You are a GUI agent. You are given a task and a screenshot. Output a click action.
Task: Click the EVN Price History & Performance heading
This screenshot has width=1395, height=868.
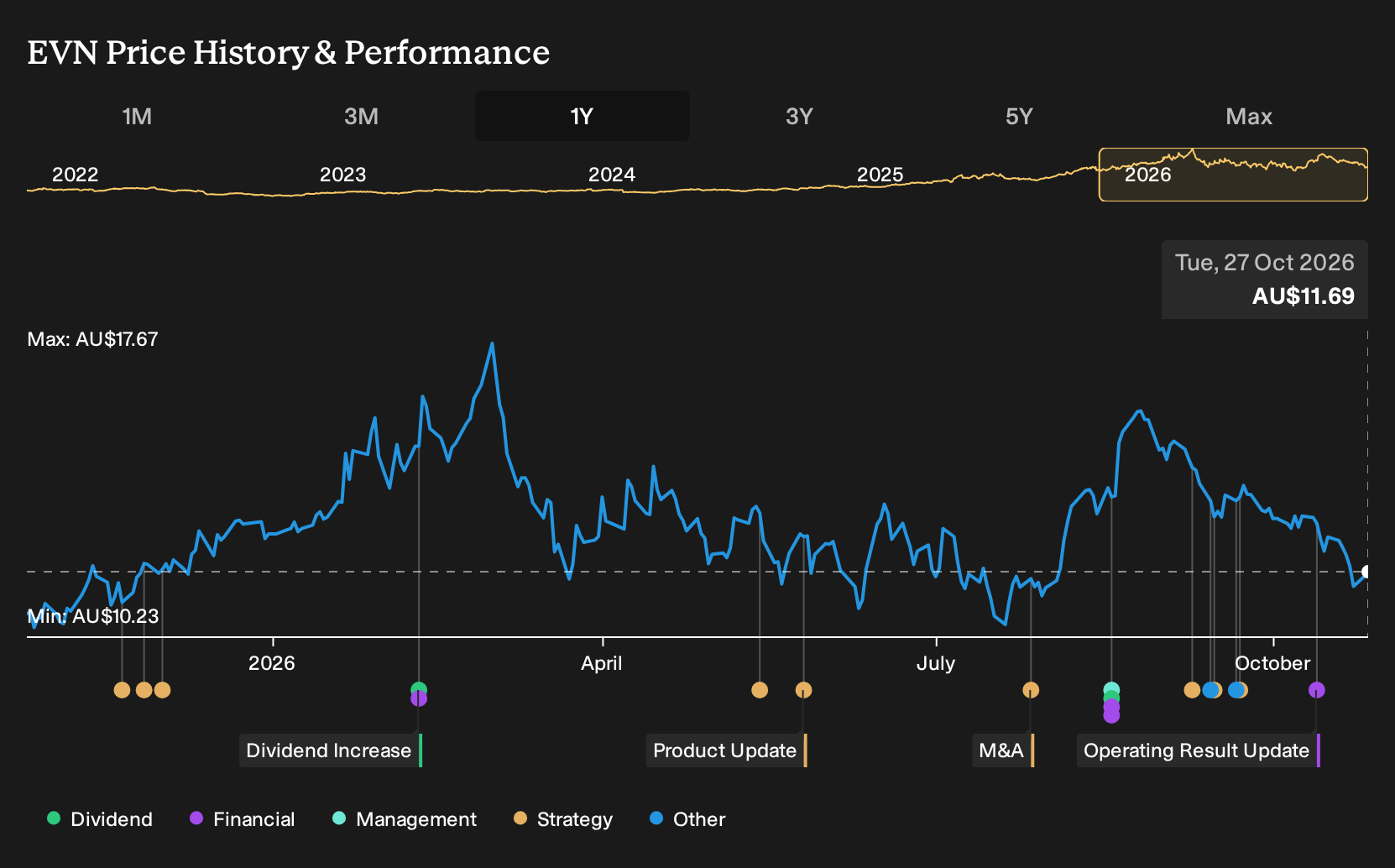point(288,52)
